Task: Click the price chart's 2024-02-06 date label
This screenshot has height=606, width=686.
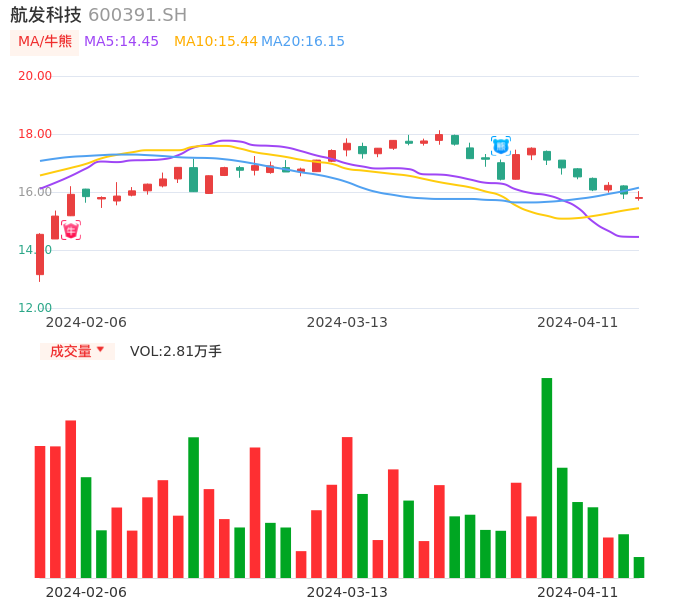Action: click(86, 322)
